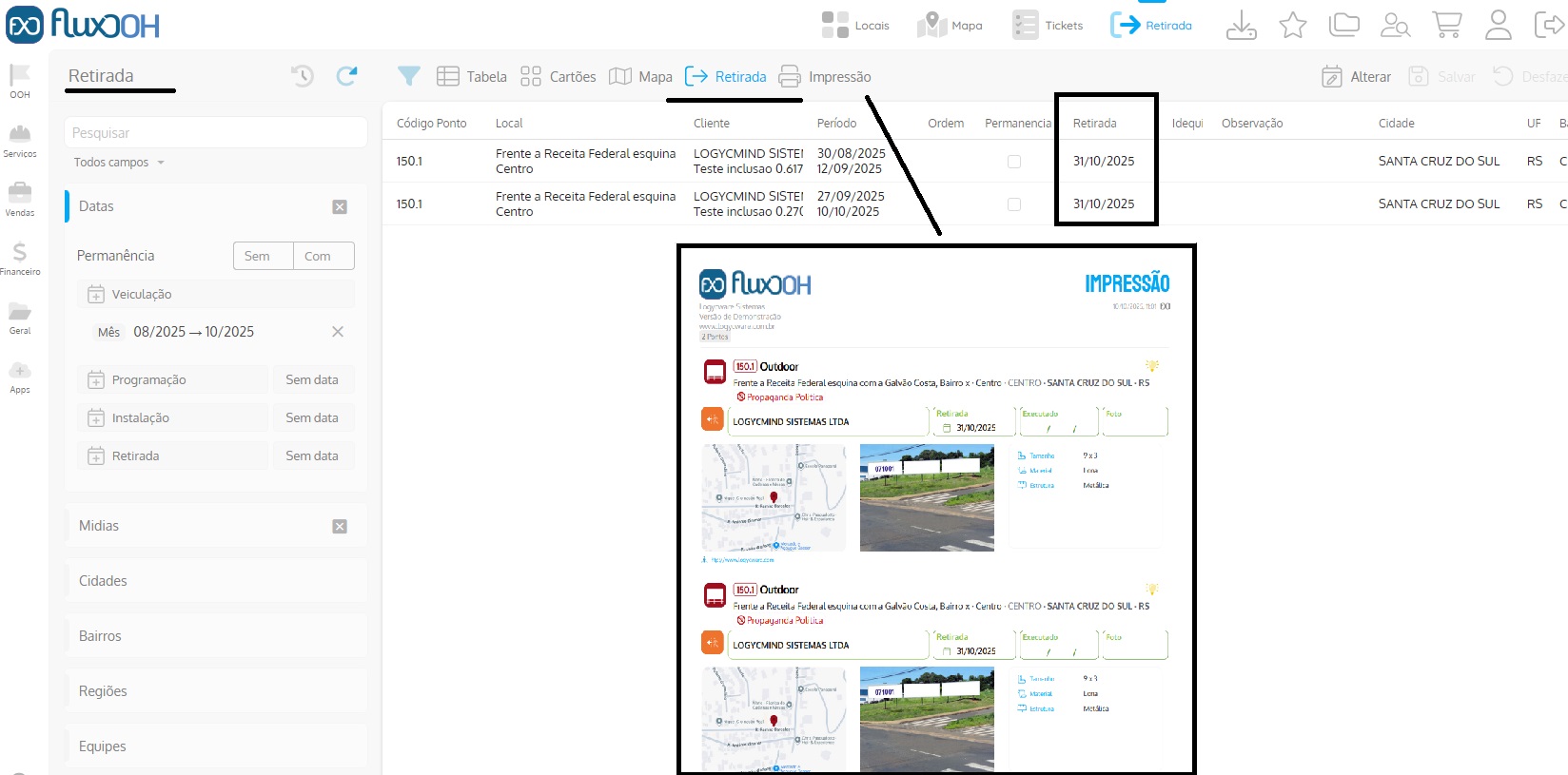Switch to the Cartões view

point(559,77)
